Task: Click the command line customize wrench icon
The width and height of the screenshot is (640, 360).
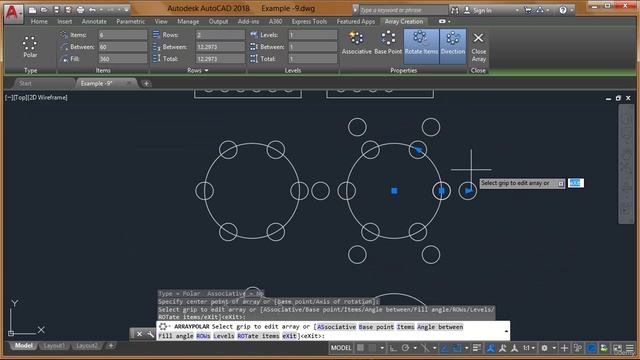Action: (150, 334)
